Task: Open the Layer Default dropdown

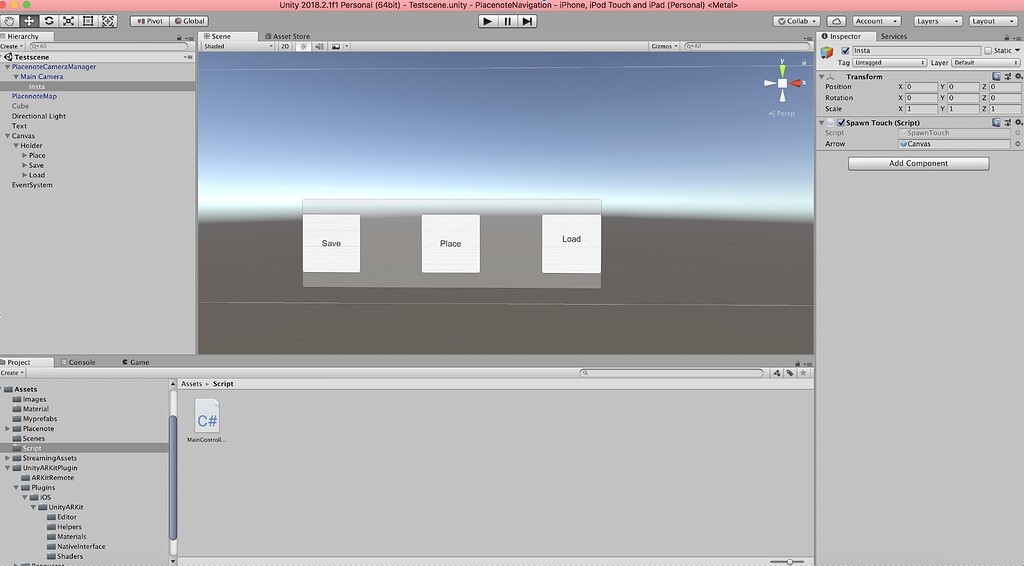Action: (x=985, y=63)
